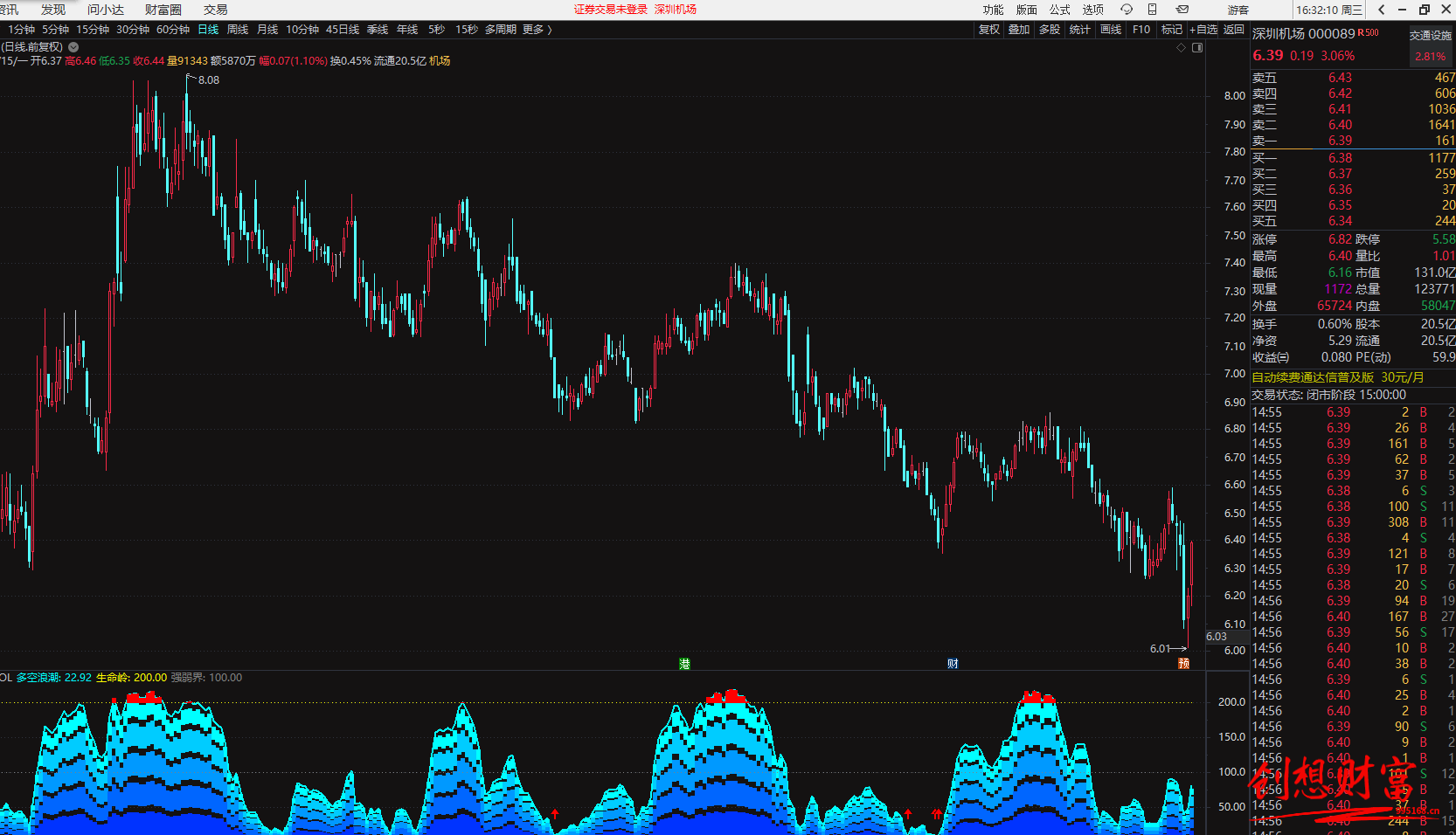Switch to the 交易 tab
1456x835 pixels.
click(x=216, y=10)
